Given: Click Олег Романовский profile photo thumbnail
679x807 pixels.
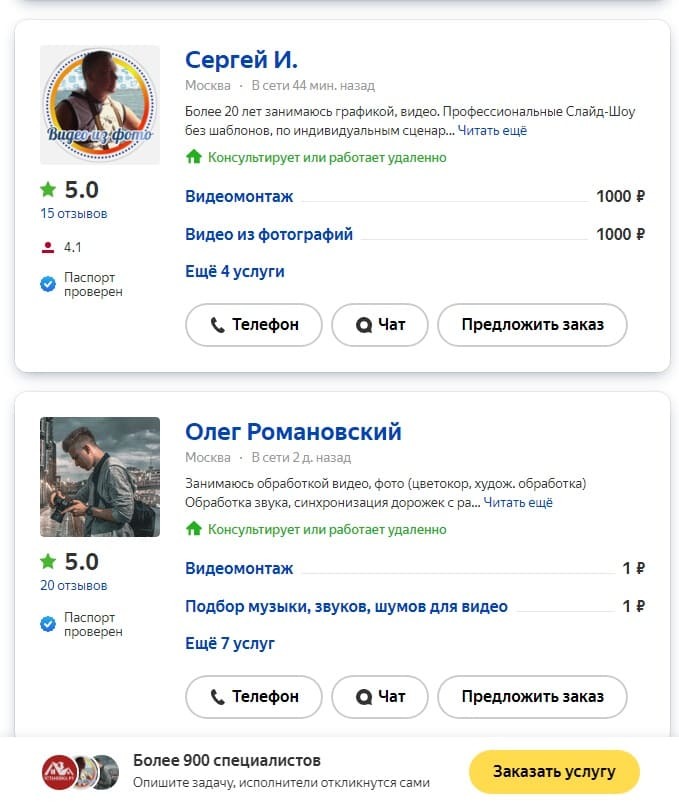Looking at the screenshot, I should (x=100, y=477).
